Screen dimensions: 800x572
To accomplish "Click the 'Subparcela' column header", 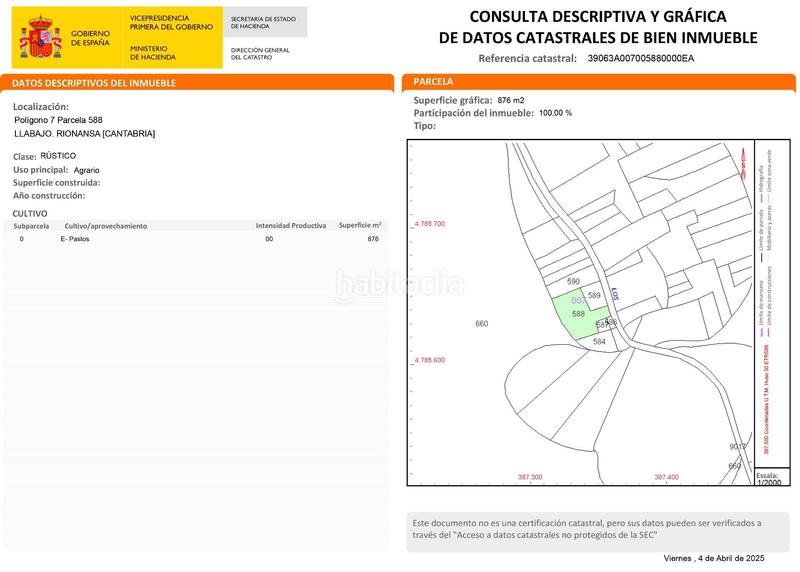I will coord(31,226).
